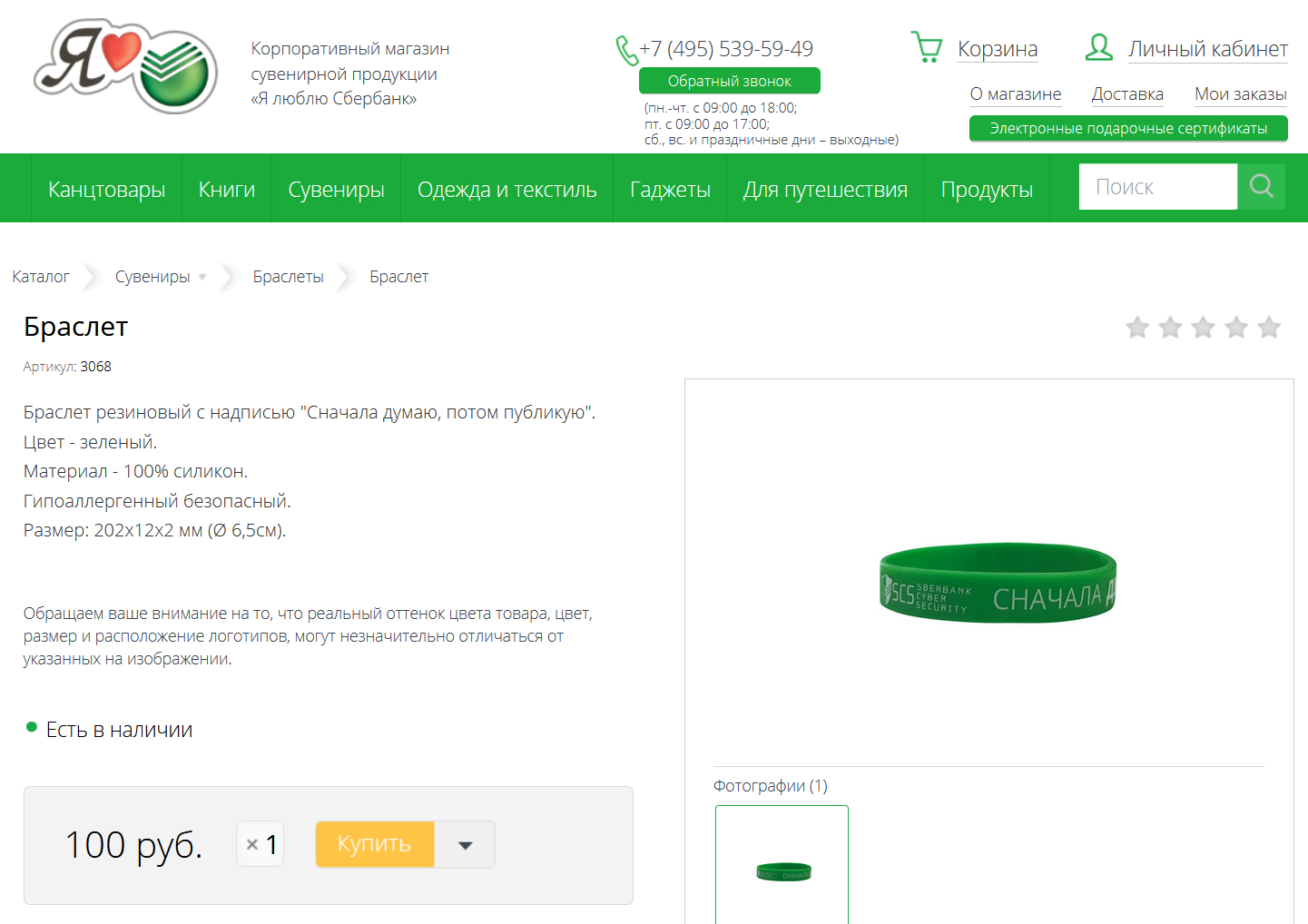The width and height of the screenshot is (1308, 924).
Task: Click the Sberbank heart logo
Action: coord(125,66)
